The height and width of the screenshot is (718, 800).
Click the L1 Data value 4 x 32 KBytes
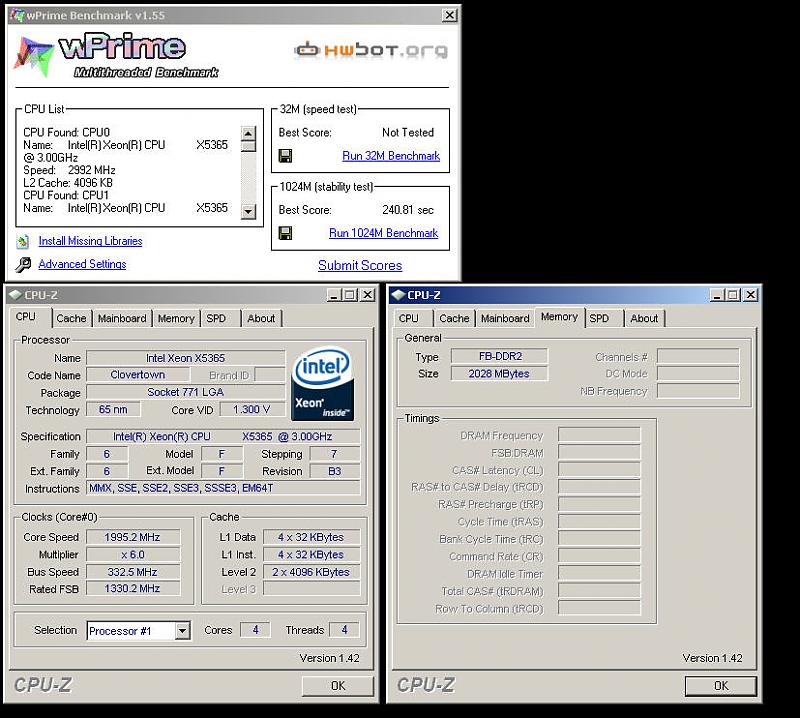coord(311,537)
